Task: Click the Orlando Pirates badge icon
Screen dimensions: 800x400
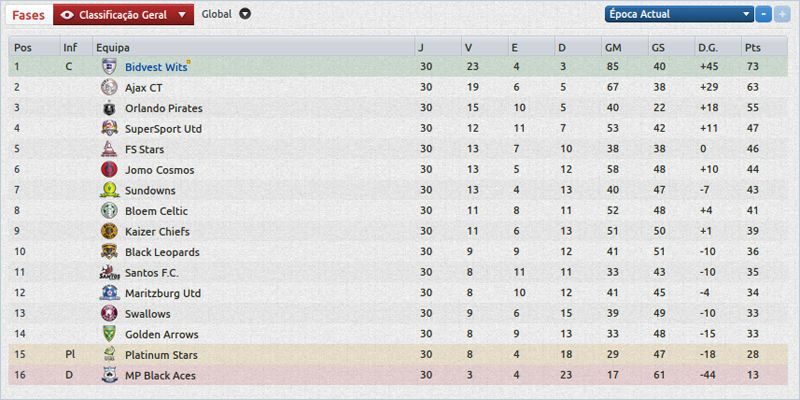Action: [x=109, y=108]
